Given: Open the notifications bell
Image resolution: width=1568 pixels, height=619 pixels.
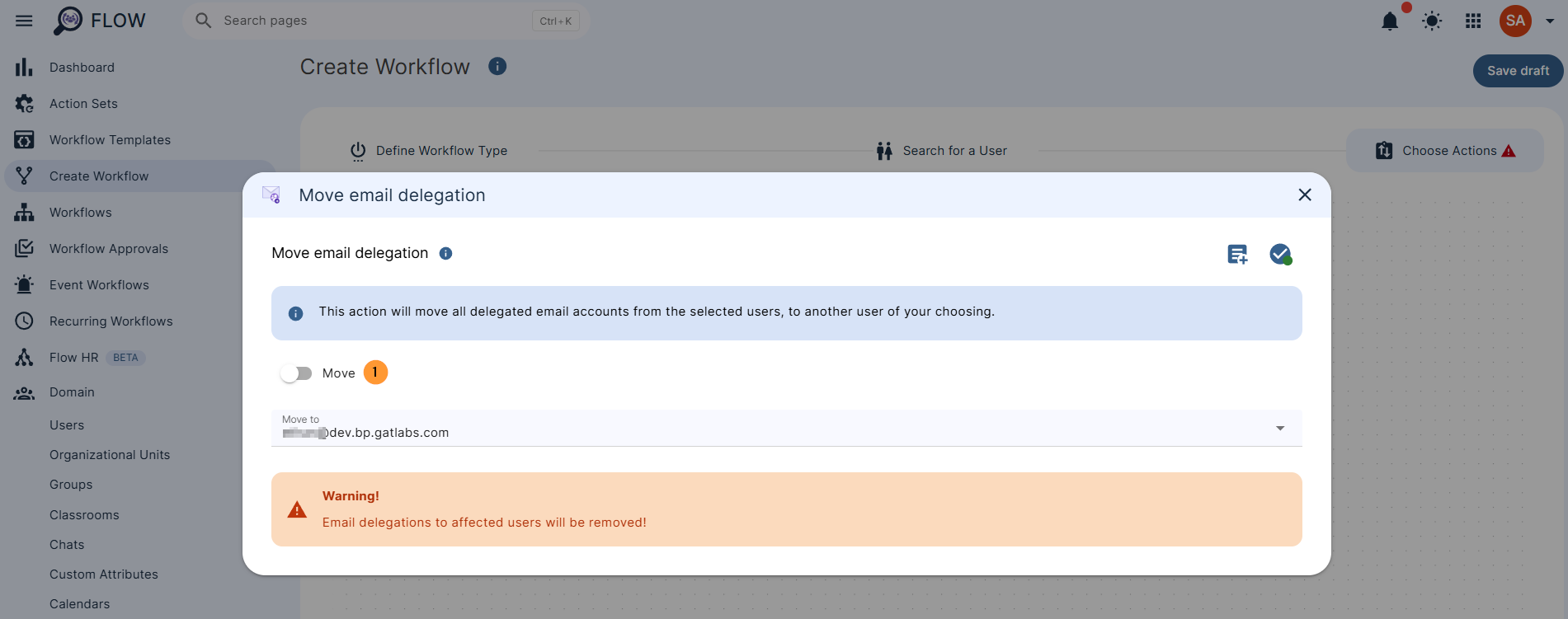Looking at the screenshot, I should pyautogui.click(x=1390, y=21).
